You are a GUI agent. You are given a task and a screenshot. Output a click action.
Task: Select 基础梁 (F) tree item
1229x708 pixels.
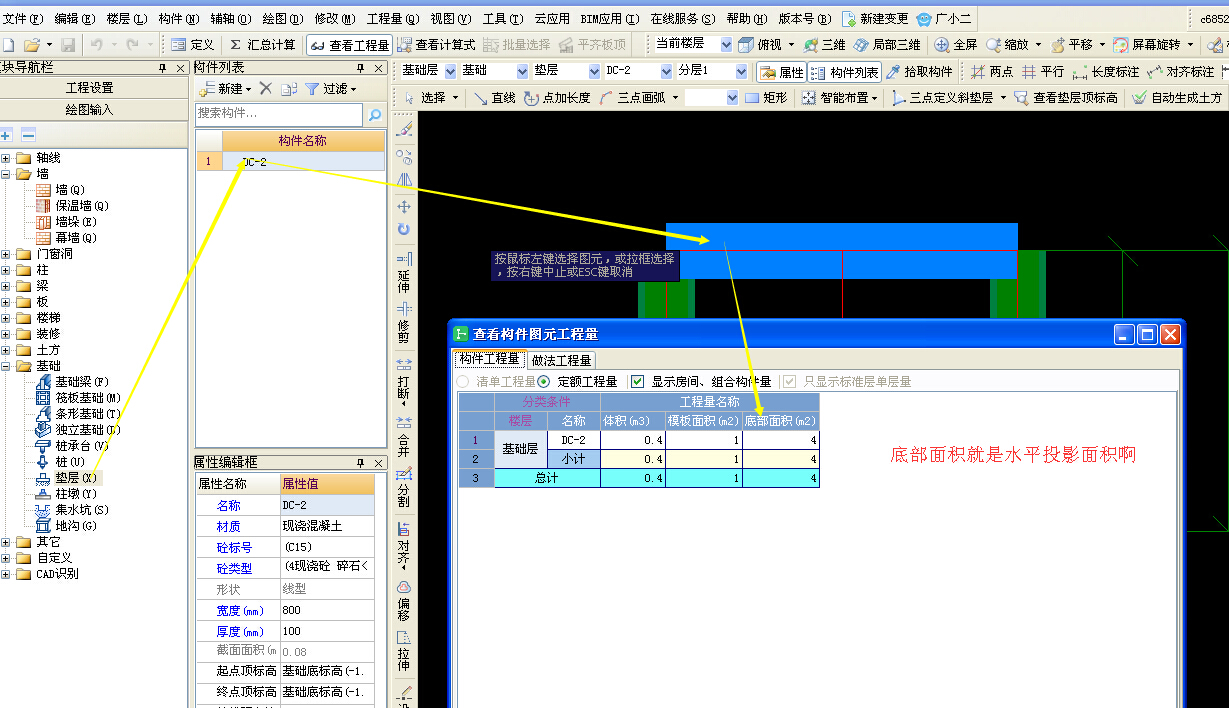[72, 382]
